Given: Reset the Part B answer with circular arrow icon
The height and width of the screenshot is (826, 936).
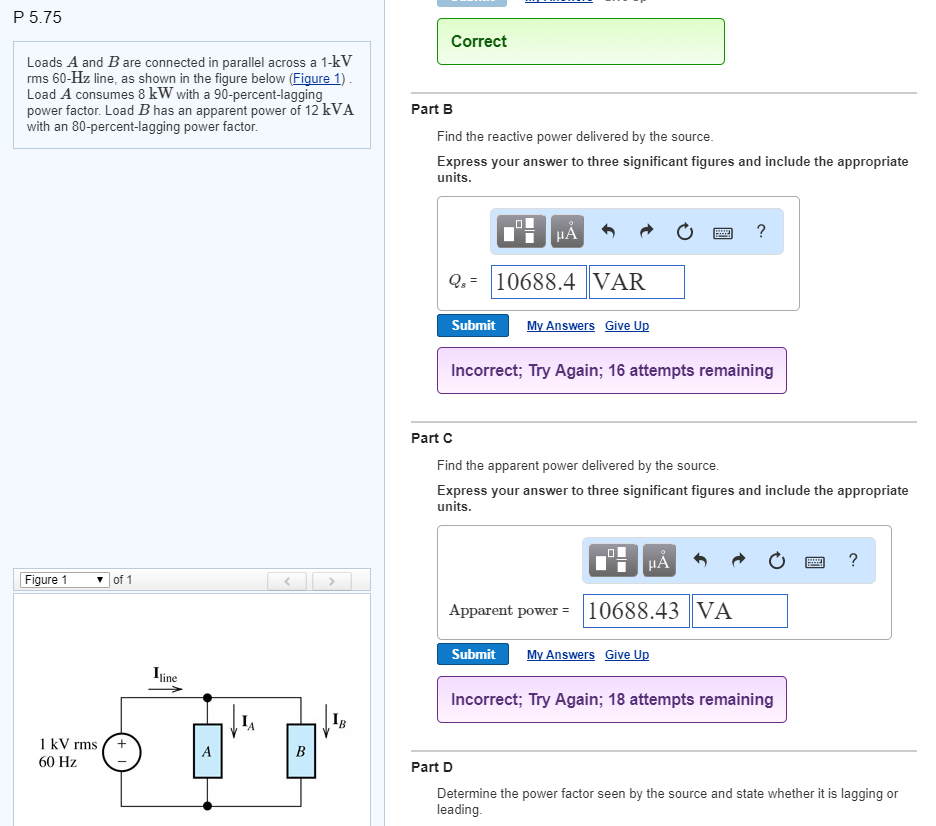Looking at the screenshot, I should coord(684,231).
